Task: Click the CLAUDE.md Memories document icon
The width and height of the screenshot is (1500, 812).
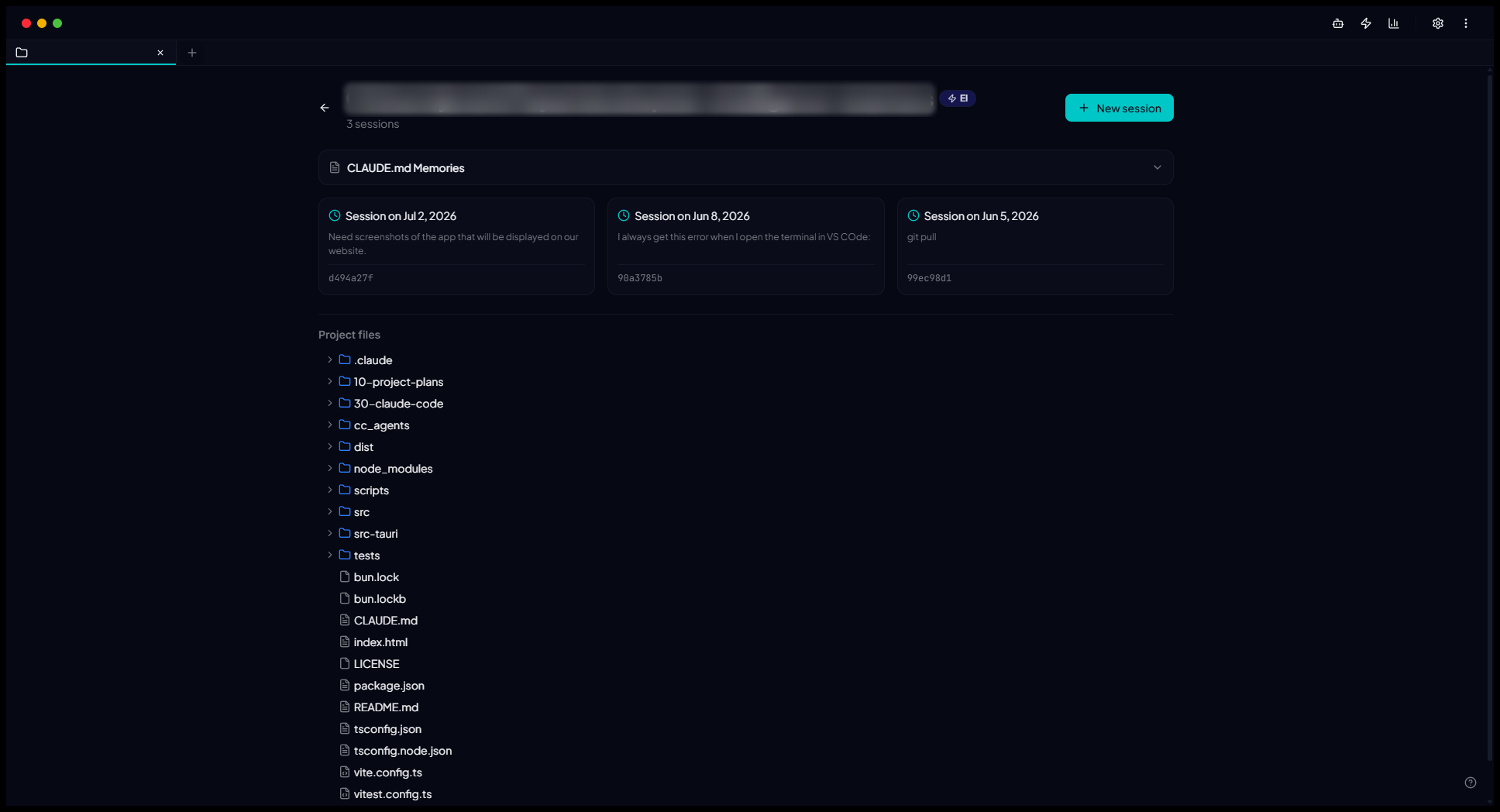Action: [335, 167]
